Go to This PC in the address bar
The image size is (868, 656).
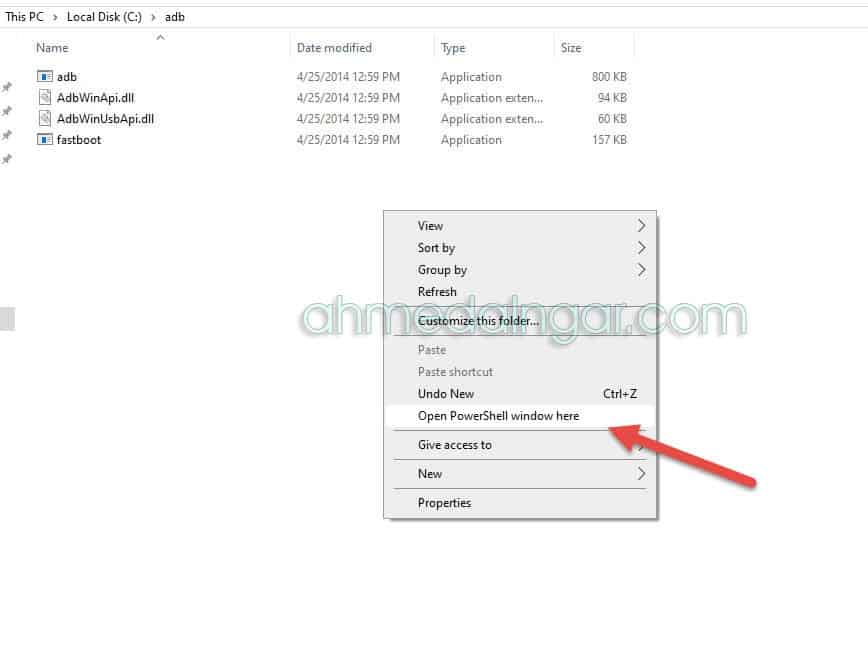point(24,17)
